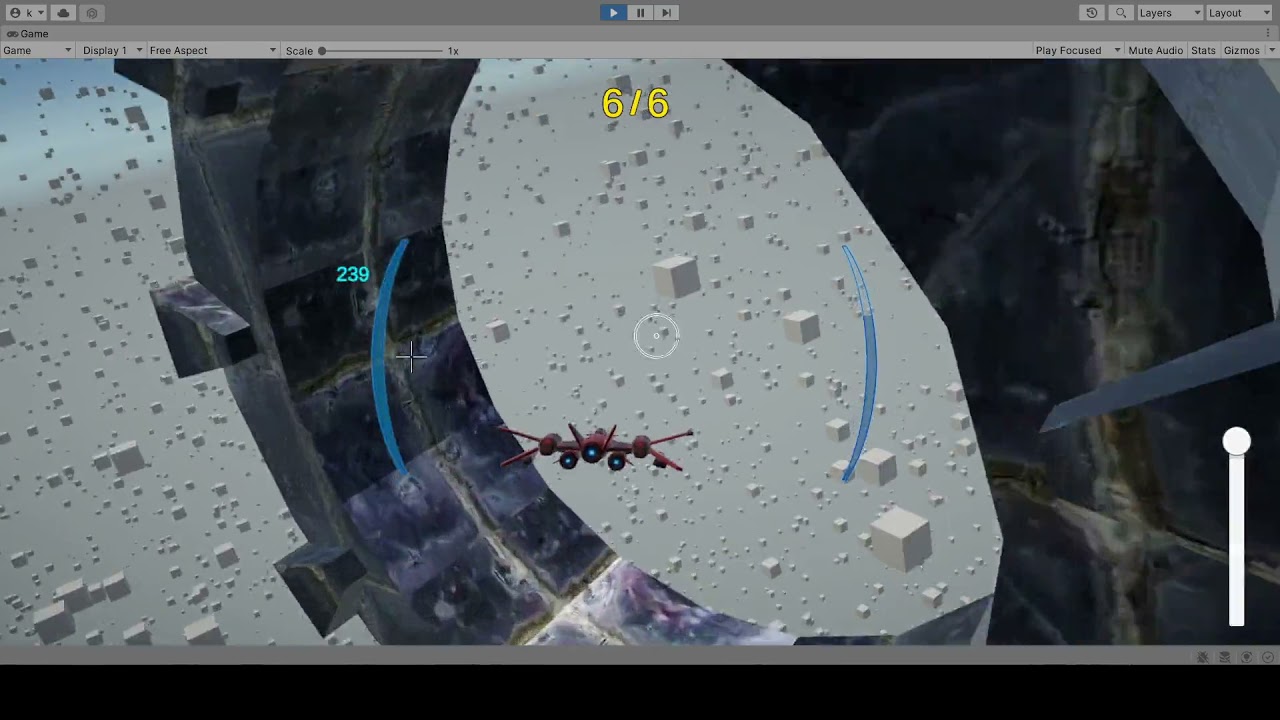Open the global search magnifier icon

point(1121,13)
